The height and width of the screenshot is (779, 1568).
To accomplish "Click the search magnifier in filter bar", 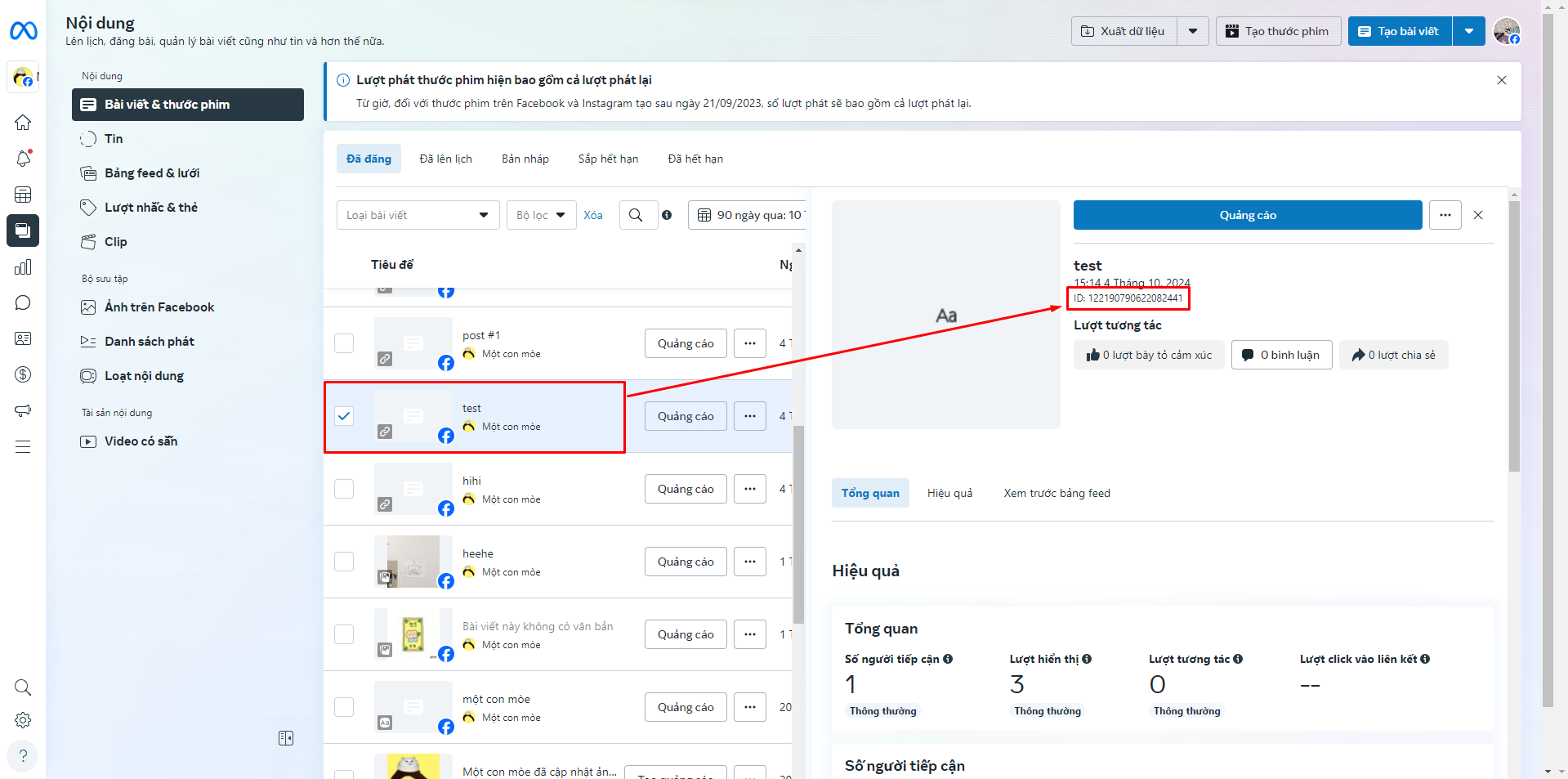I will pyautogui.click(x=636, y=215).
